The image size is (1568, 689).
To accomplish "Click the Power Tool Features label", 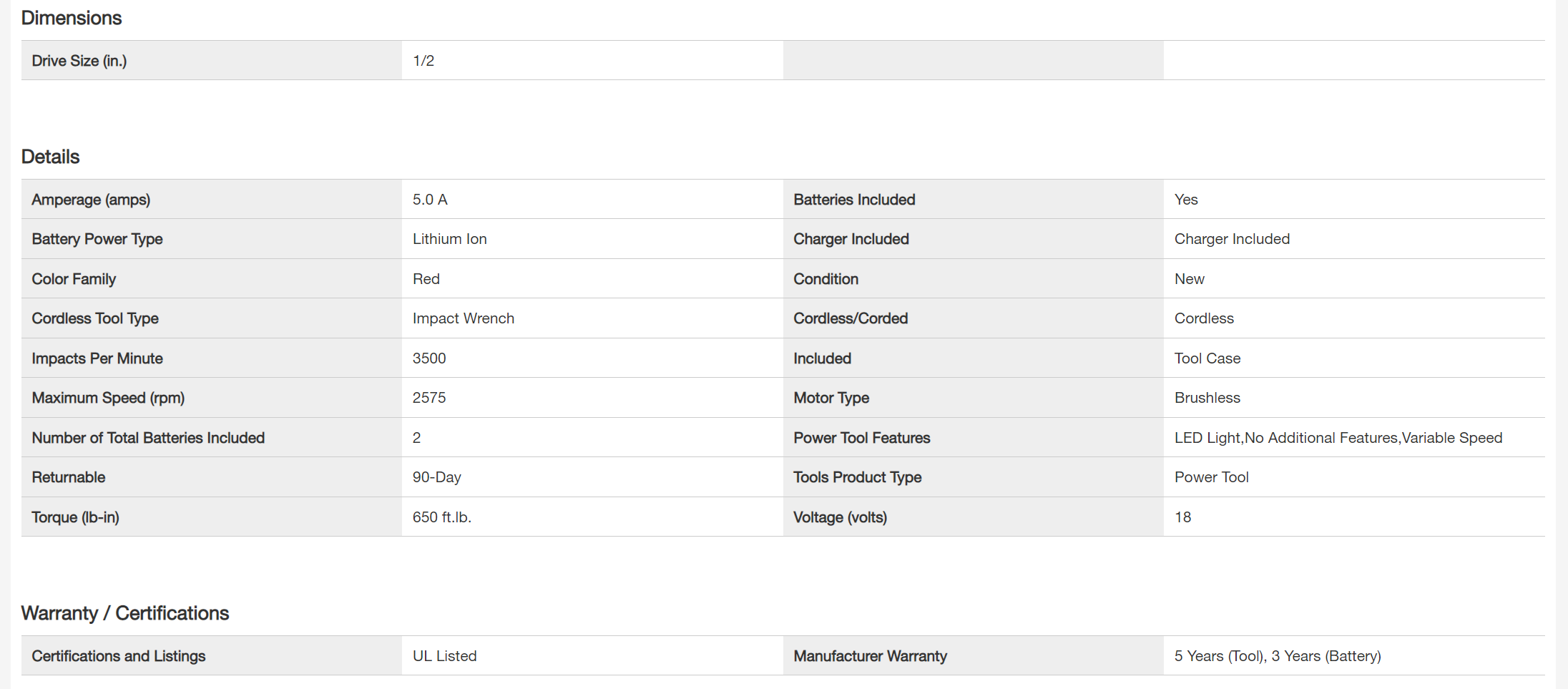I will click(x=861, y=438).
